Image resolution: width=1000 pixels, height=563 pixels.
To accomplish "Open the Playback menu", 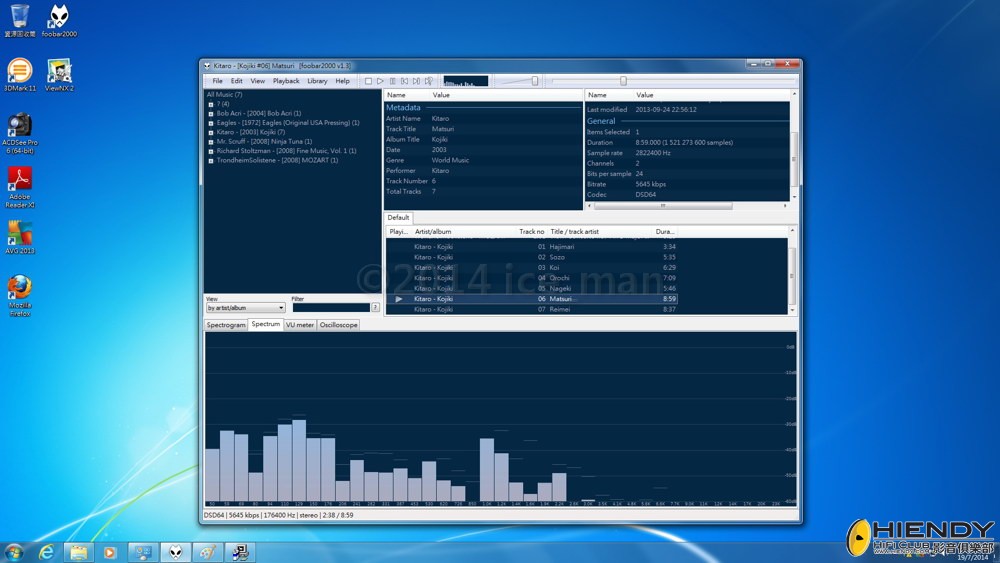I will [286, 81].
